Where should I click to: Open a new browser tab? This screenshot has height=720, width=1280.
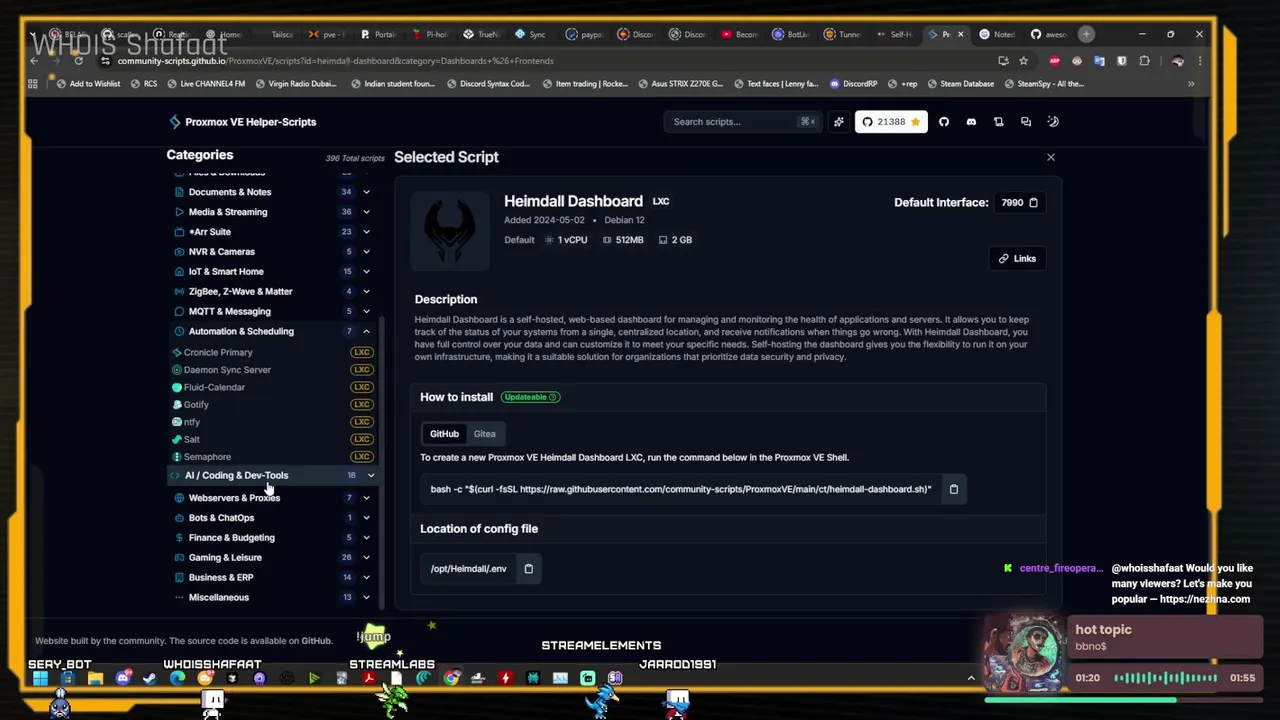click(x=1086, y=34)
